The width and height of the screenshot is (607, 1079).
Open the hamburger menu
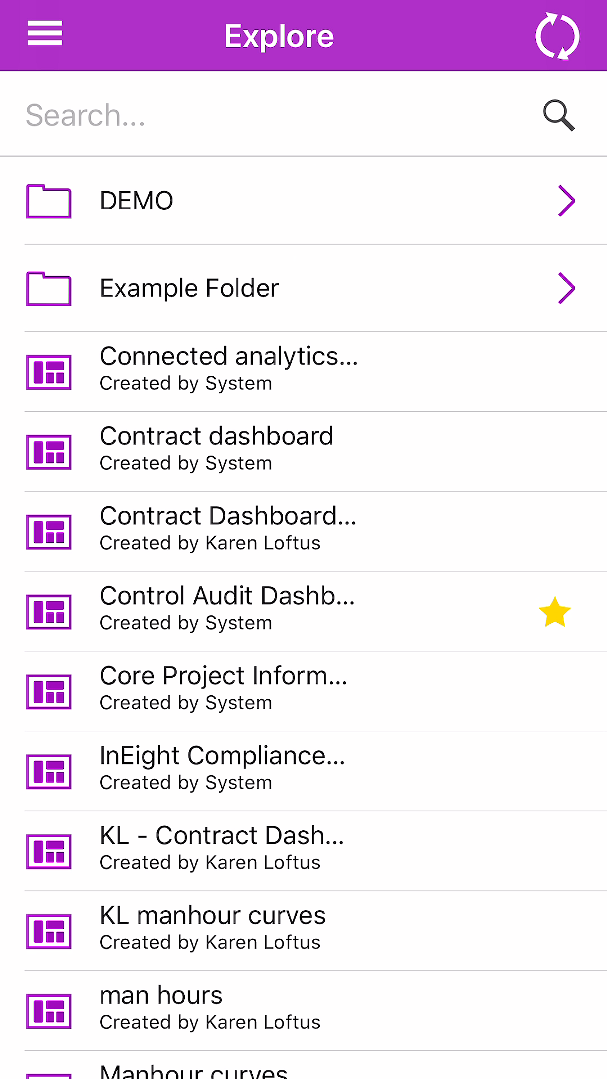coord(45,34)
